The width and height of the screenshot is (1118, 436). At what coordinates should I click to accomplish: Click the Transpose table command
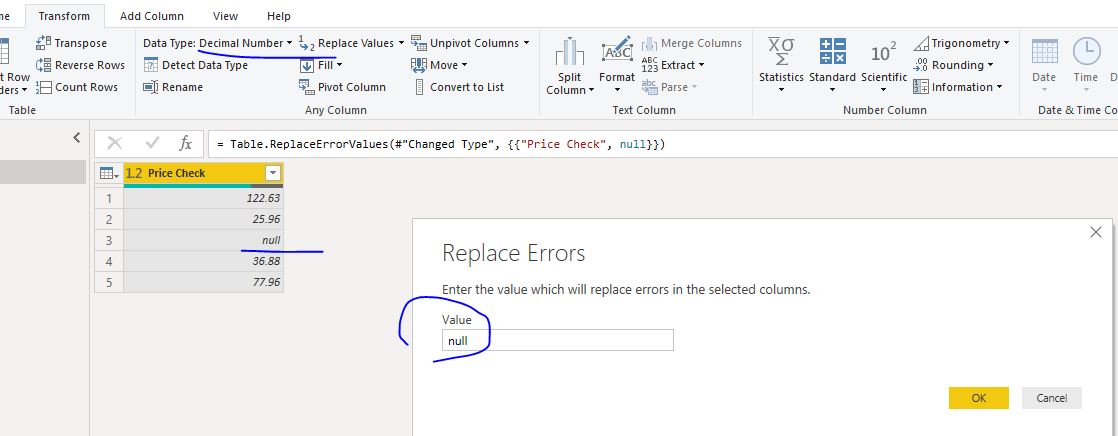(x=71, y=43)
